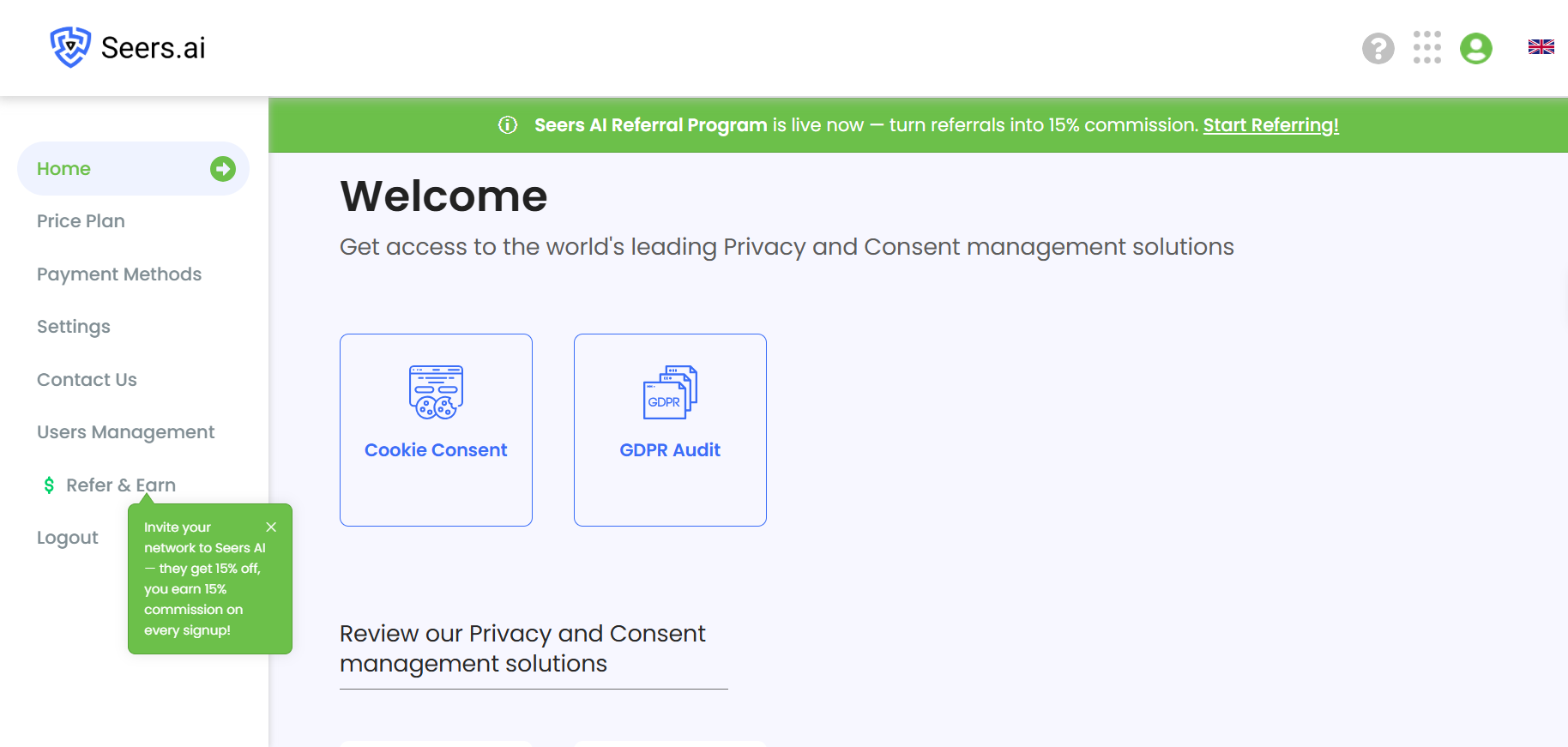Screen dimensions: 1568x747
Task: Click the Cookie Consent illustration icon
Action: point(436,392)
